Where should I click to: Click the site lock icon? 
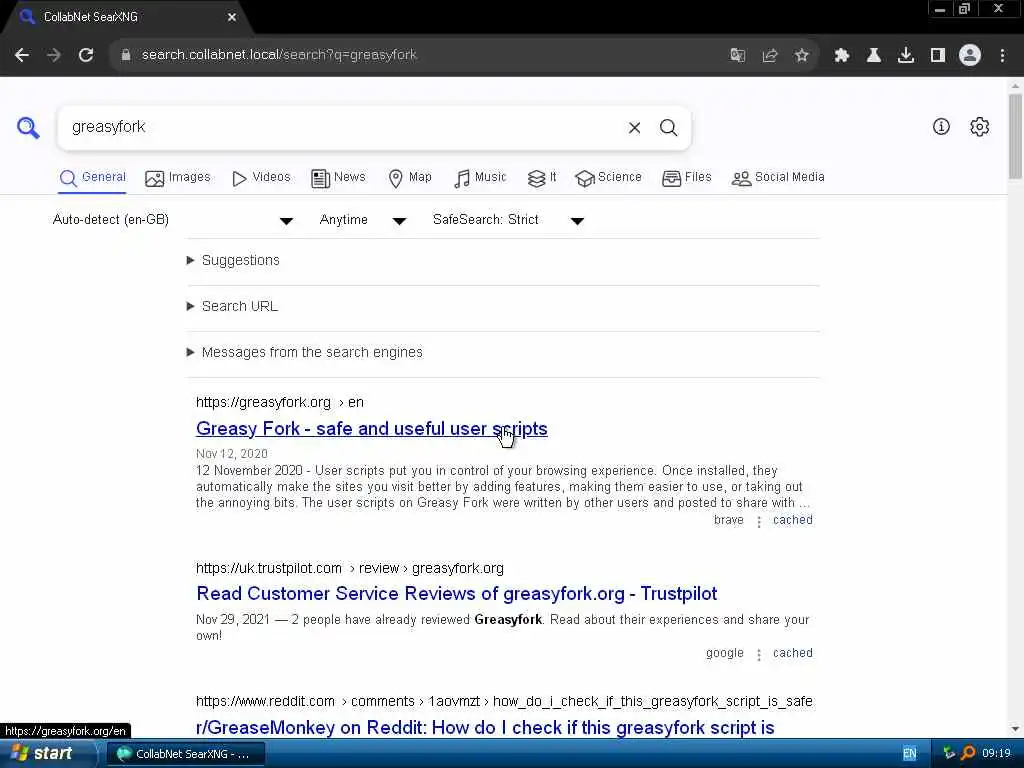[x=126, y=55]
